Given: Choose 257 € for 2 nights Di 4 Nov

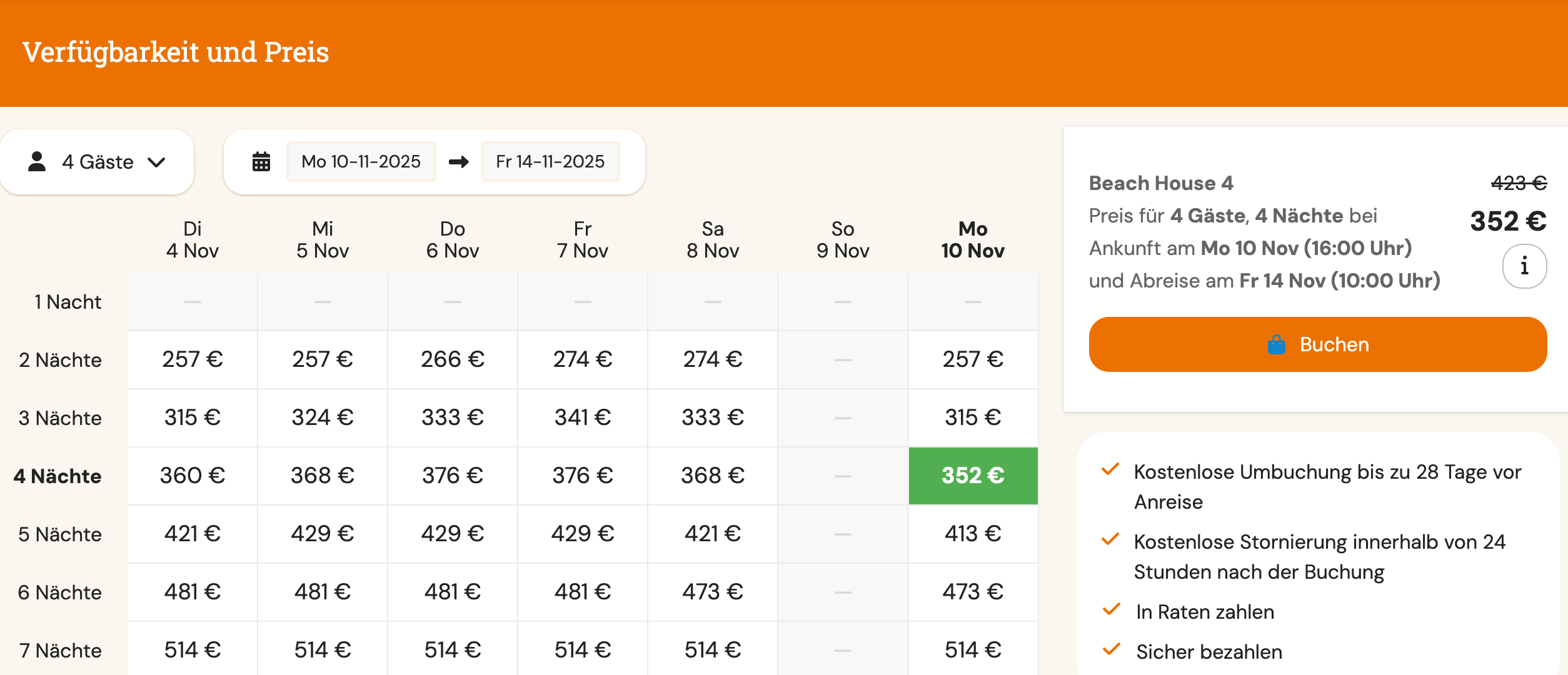Looking at the screenshot, I should pos(193,359).
